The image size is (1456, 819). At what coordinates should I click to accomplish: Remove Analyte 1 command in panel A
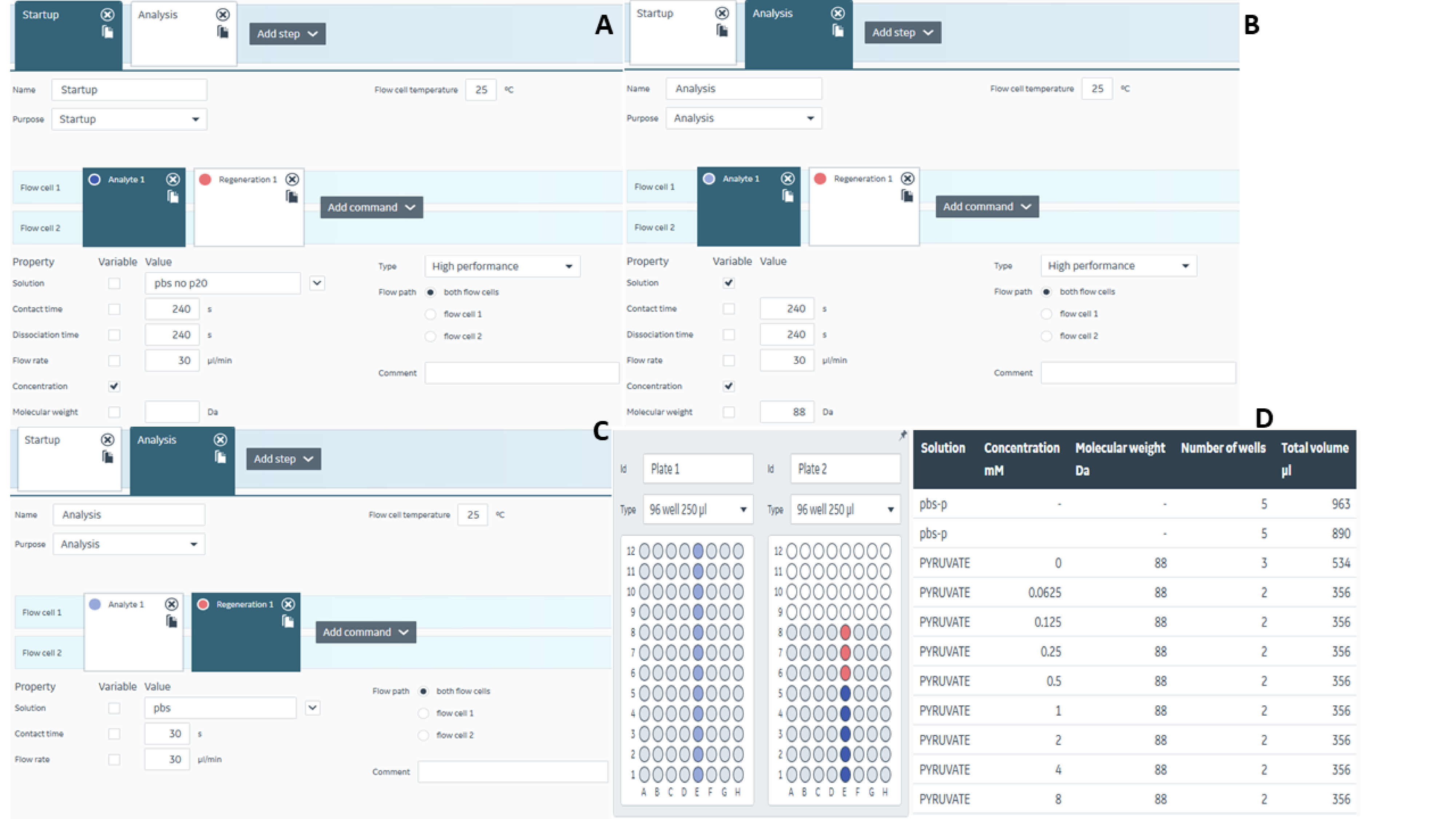173,179
